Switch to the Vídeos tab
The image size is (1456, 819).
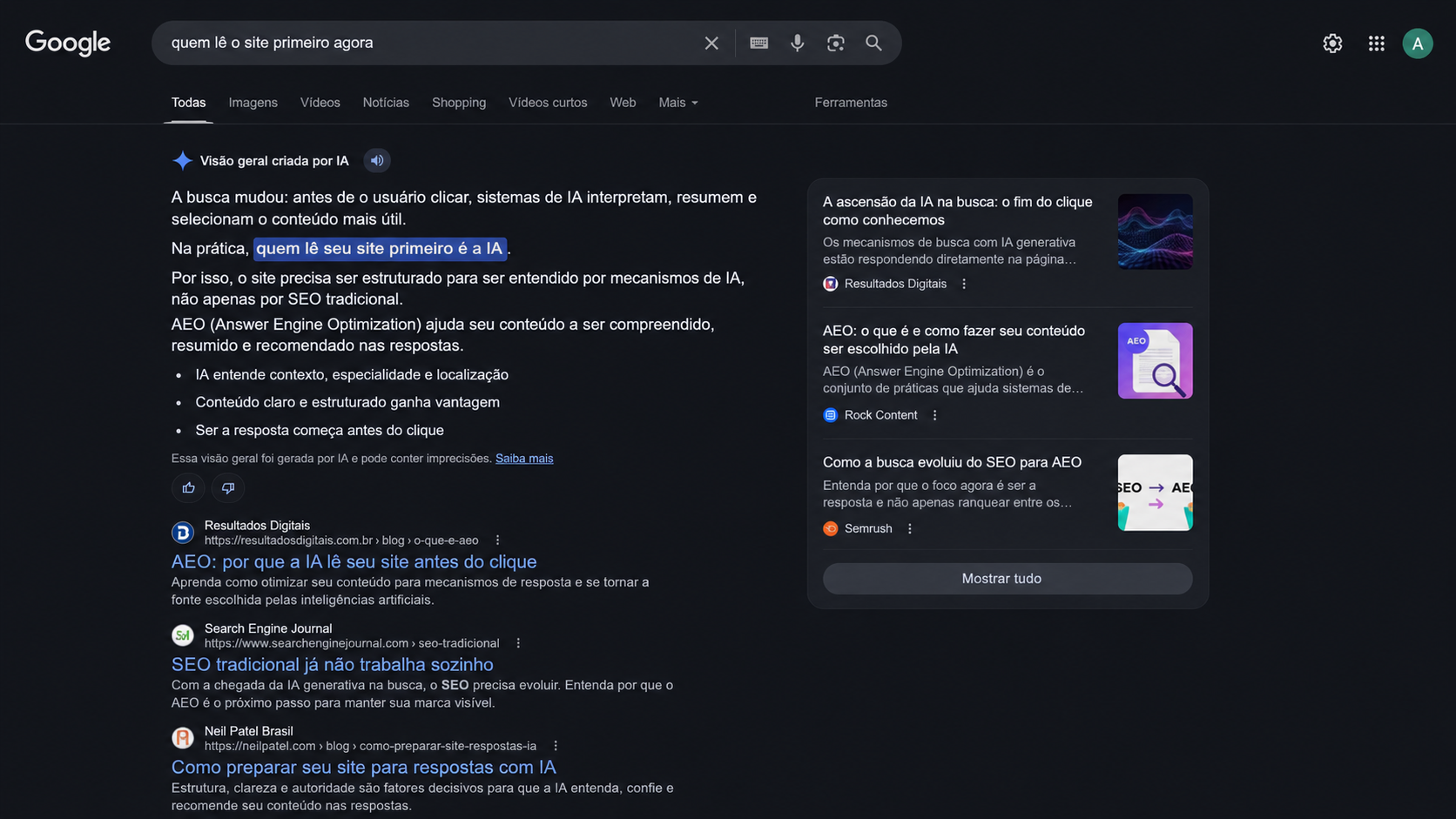(x=320, y=103)
